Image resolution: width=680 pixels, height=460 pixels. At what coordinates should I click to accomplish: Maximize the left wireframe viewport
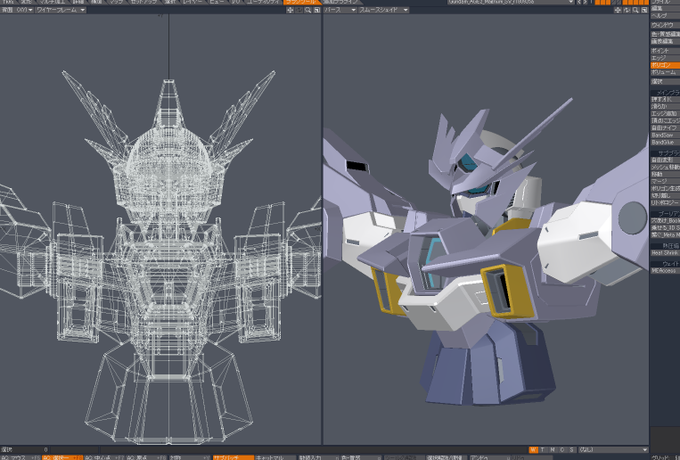click(x=317, y=10)
